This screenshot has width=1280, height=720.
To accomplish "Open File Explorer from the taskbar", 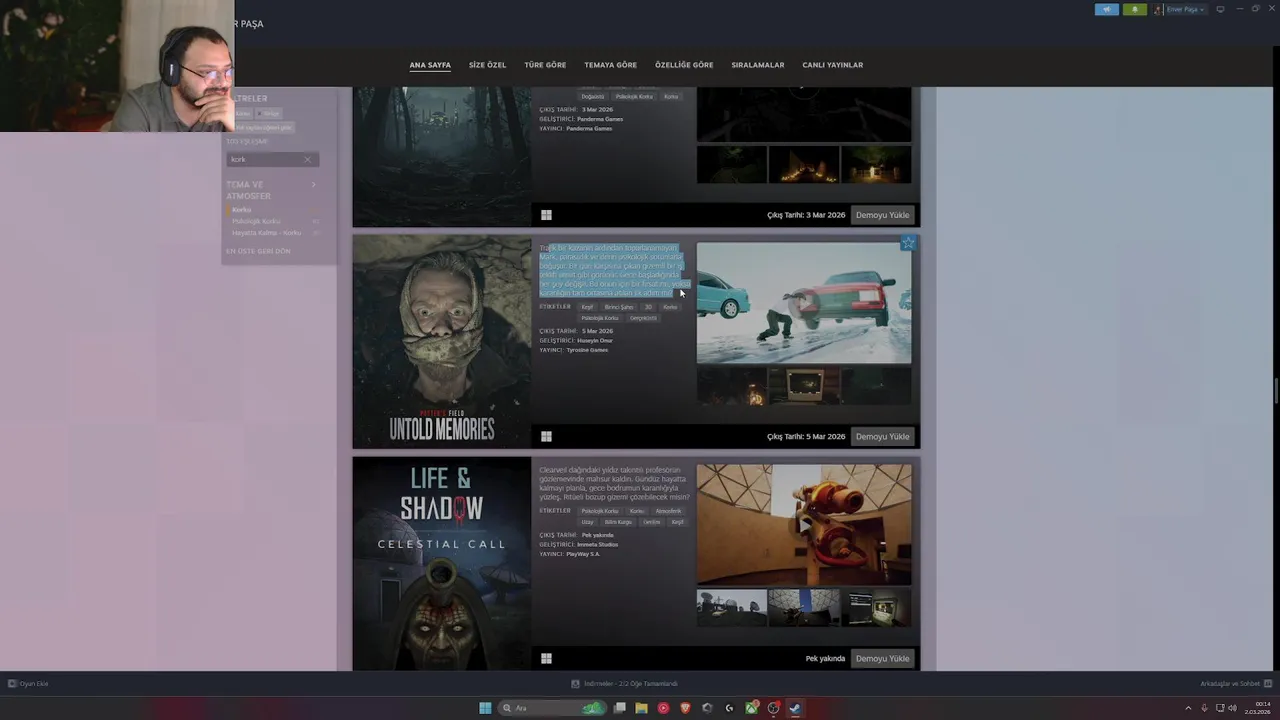I will pyautogui.click(x=641, y=708).
